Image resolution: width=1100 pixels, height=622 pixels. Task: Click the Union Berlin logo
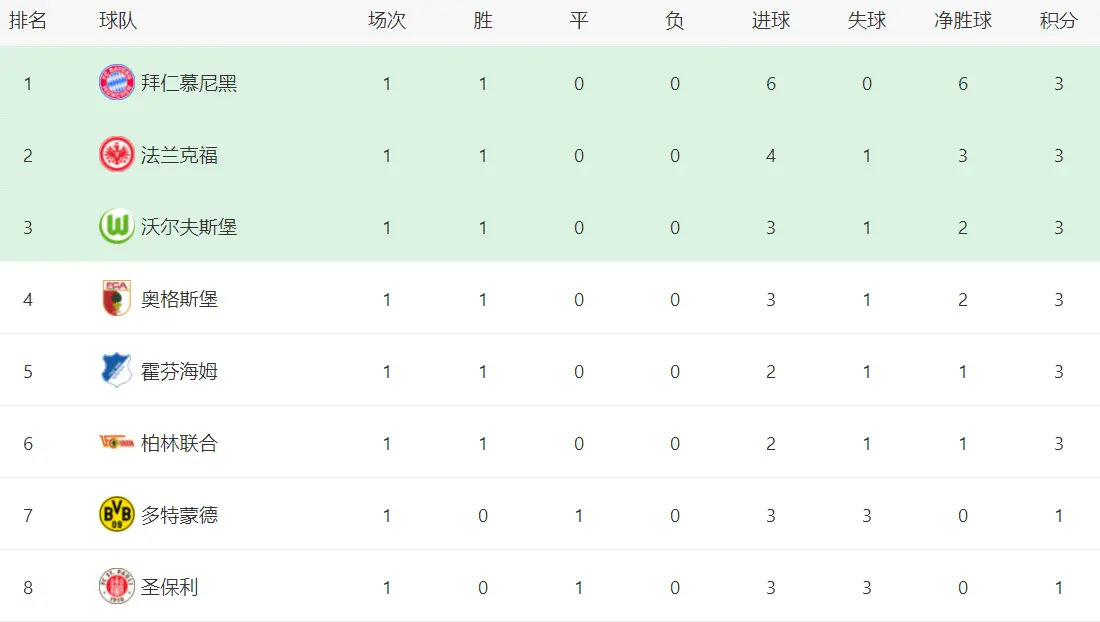pos(116,442)
